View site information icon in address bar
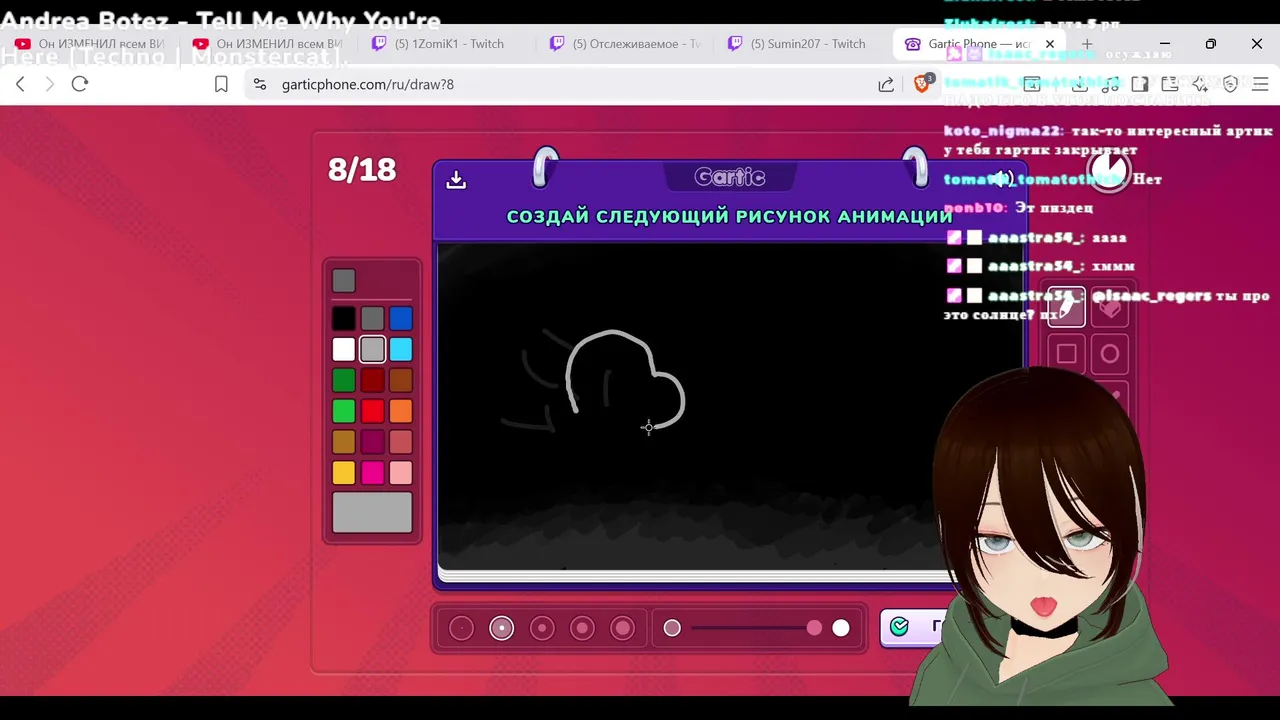Screen dimensions: 1280x720 coord(260,84)
